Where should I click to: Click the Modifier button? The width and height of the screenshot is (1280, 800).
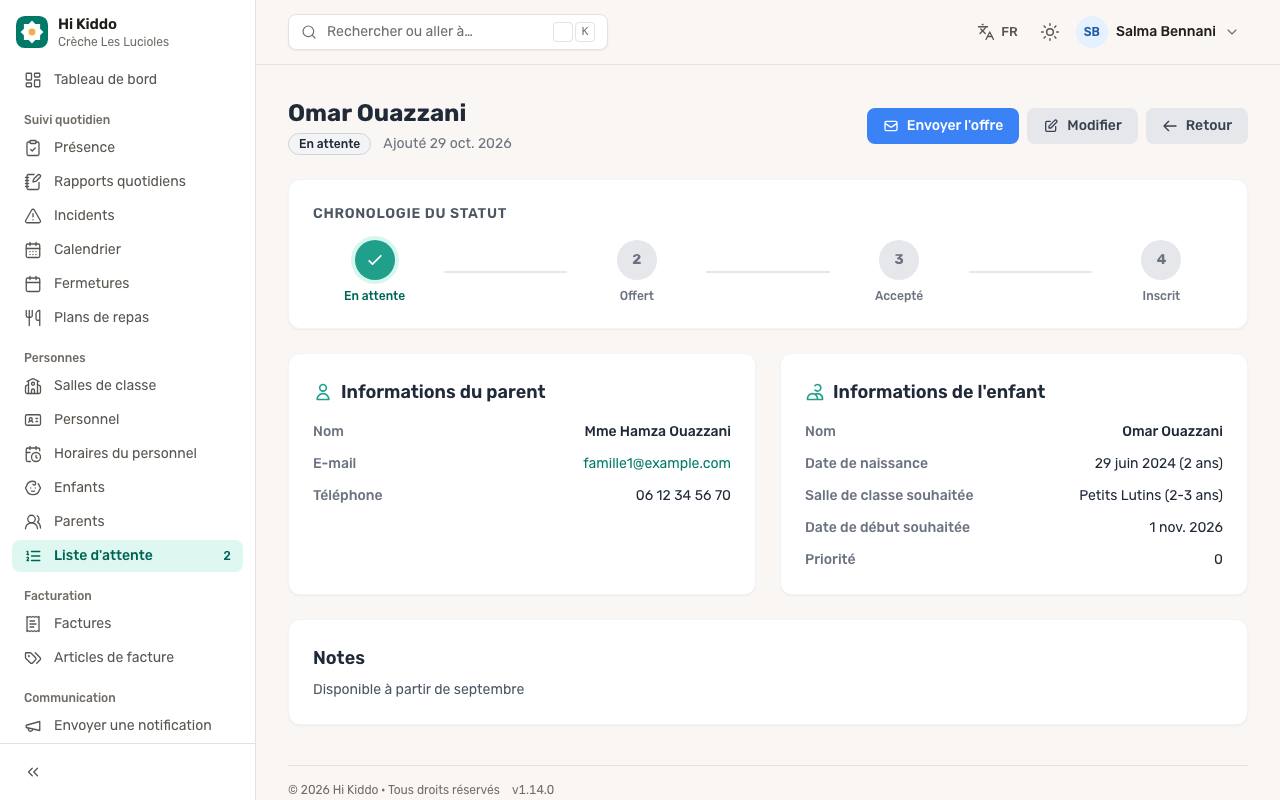point(1082,126)
